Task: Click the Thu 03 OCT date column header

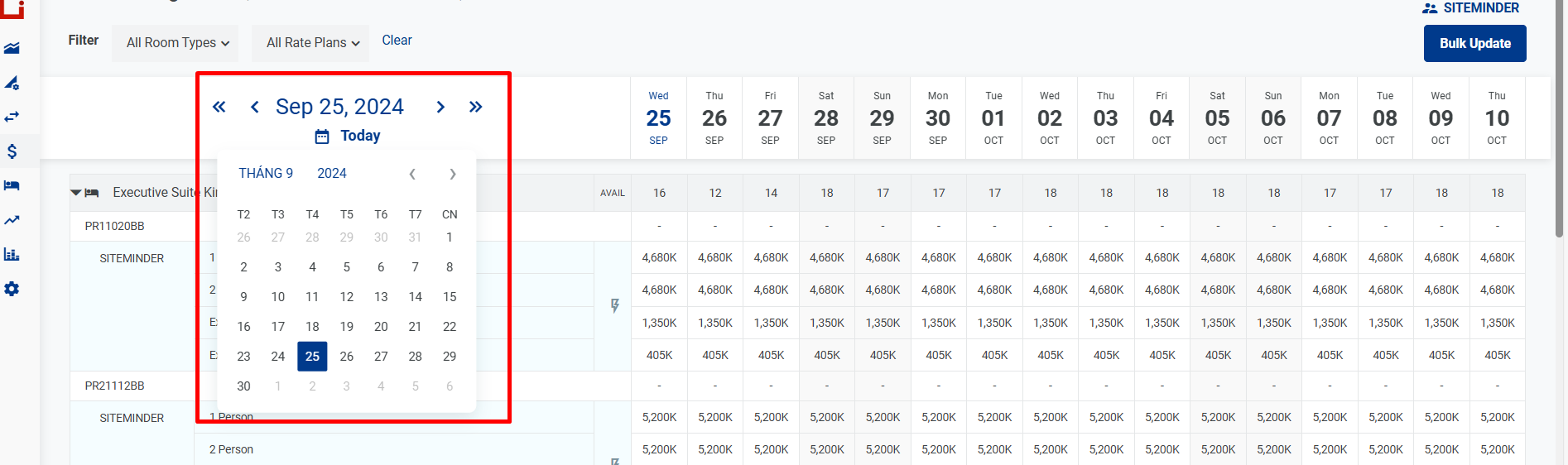Action: point(1105,118)
